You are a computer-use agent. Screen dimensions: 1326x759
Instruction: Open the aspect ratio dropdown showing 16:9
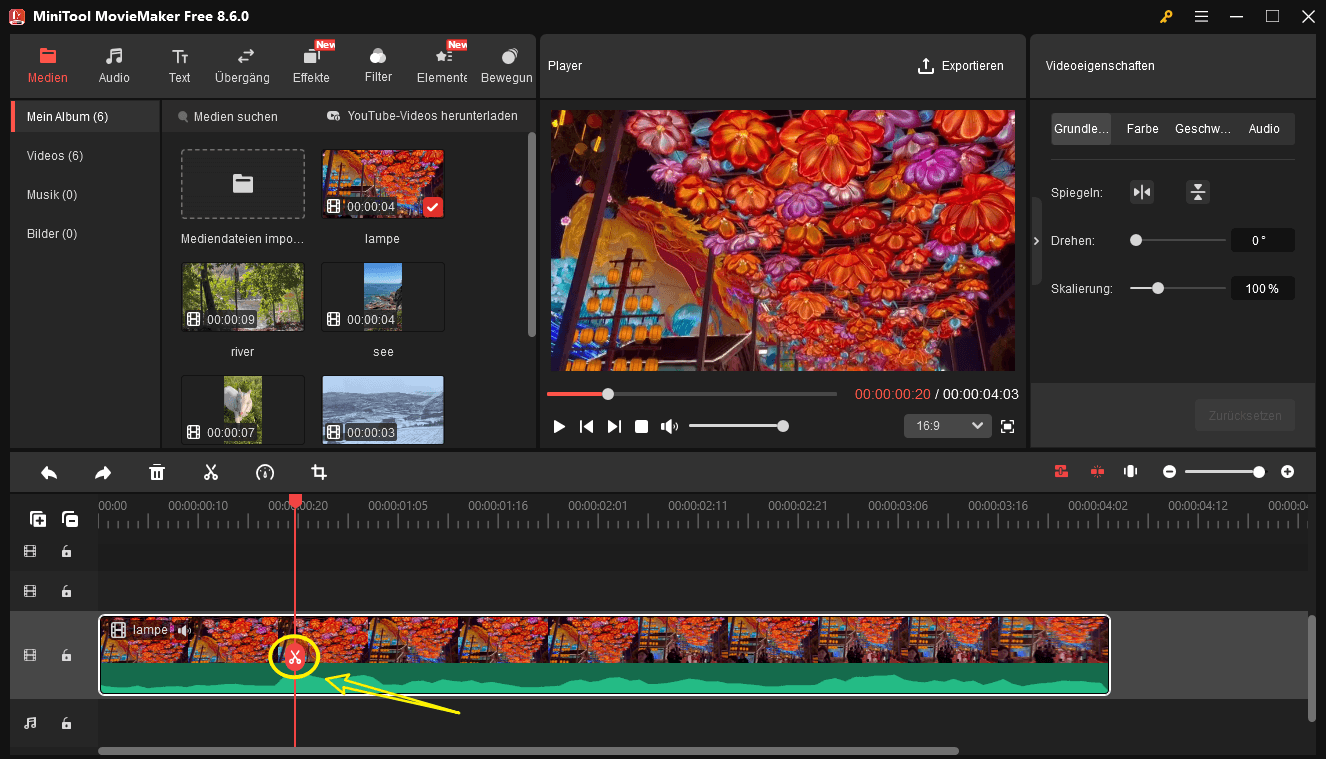947,425
